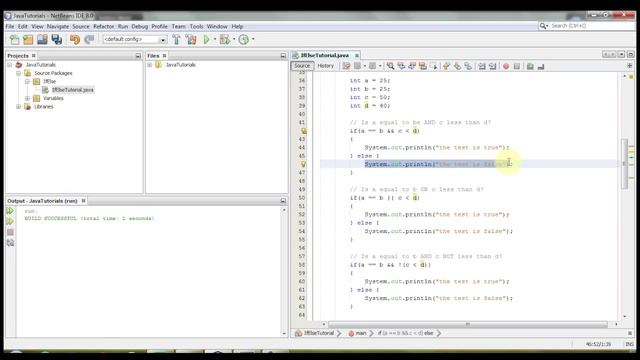Click the lightbulb hint icon on line 46
The width and height of the screenshot is (640, 360).
click(x=303, y=164)
